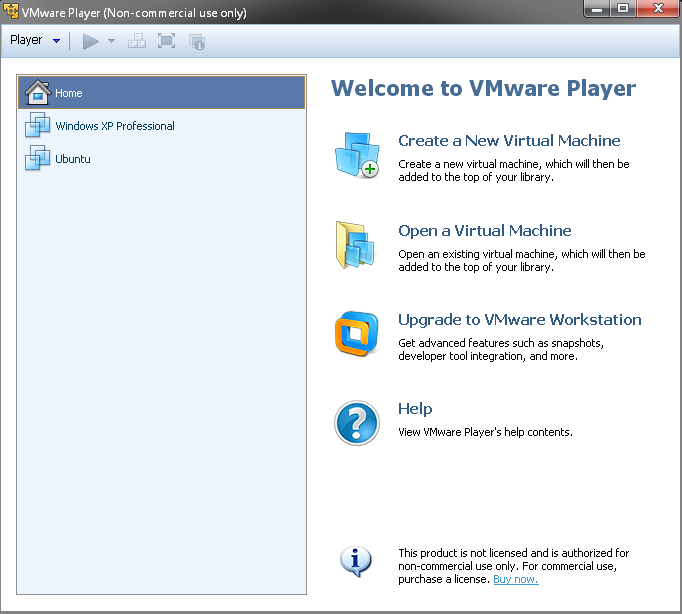Click the VMware Workstation logo icon
Screen dimensions: 682x614
[x=357, y=334]
